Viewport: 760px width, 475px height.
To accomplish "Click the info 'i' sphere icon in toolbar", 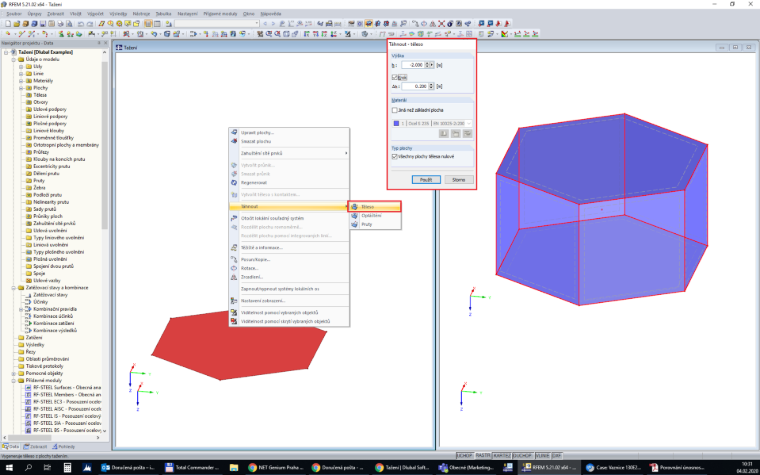I will point(450,23).
